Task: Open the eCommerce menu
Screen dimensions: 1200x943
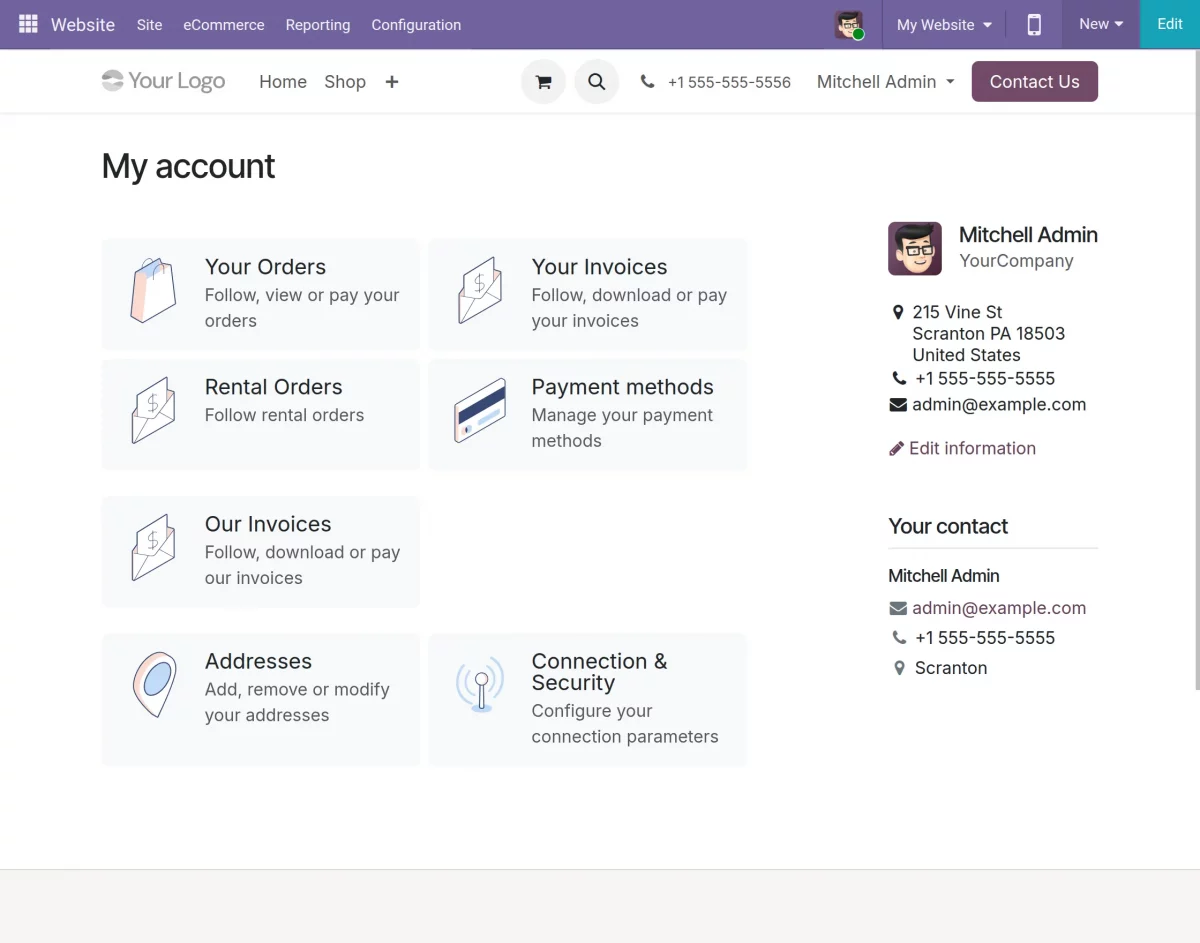Action: click(224, 25)
